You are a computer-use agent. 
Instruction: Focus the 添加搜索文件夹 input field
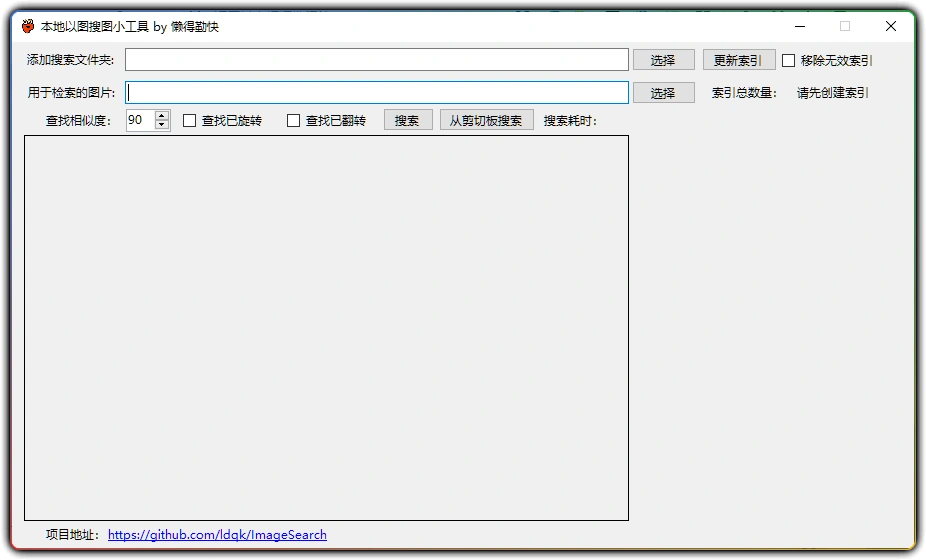pyautogui.click(x=377, y=60)
